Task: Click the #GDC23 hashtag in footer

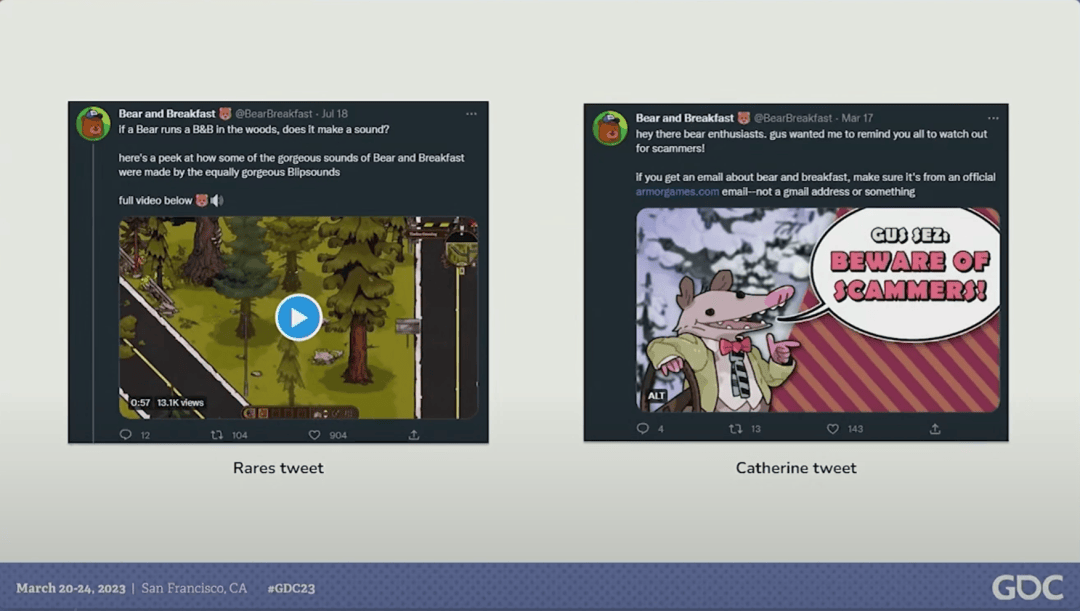Action: pyautogui.click(x=291, y=588)
